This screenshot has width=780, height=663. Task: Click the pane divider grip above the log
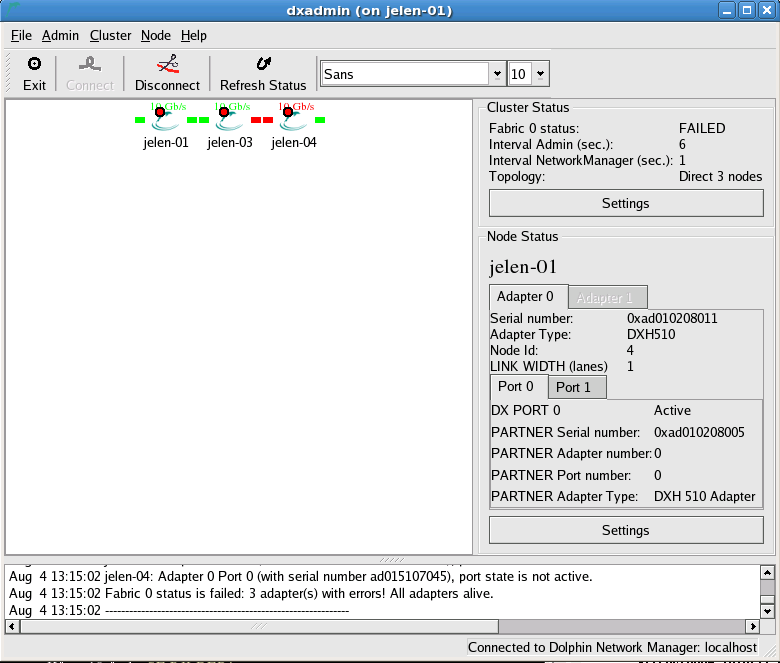coord(391,560)
